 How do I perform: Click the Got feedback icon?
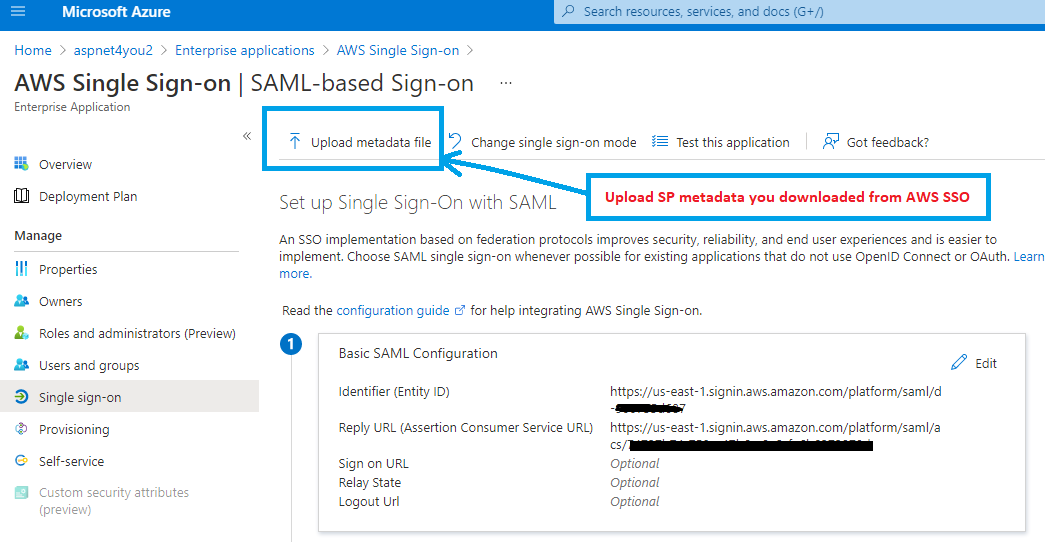pyautogui.click(x=830, y=142)
